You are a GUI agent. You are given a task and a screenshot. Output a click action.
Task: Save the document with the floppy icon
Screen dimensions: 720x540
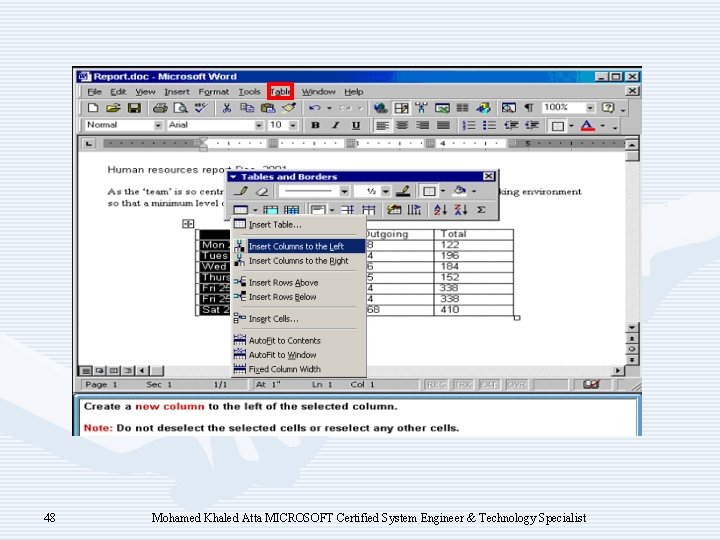tap(134, 108)
